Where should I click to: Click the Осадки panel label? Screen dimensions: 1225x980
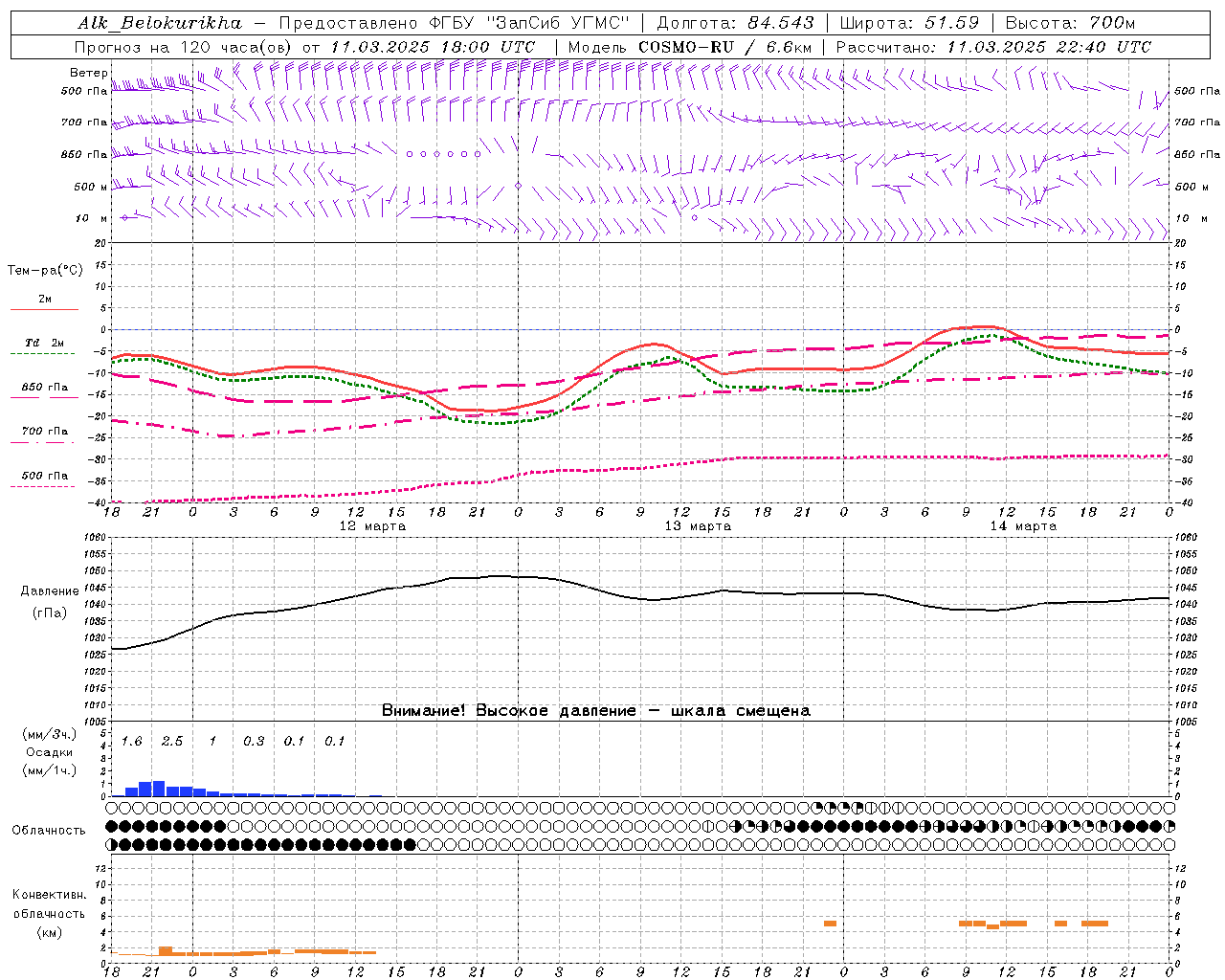[50, 752]
